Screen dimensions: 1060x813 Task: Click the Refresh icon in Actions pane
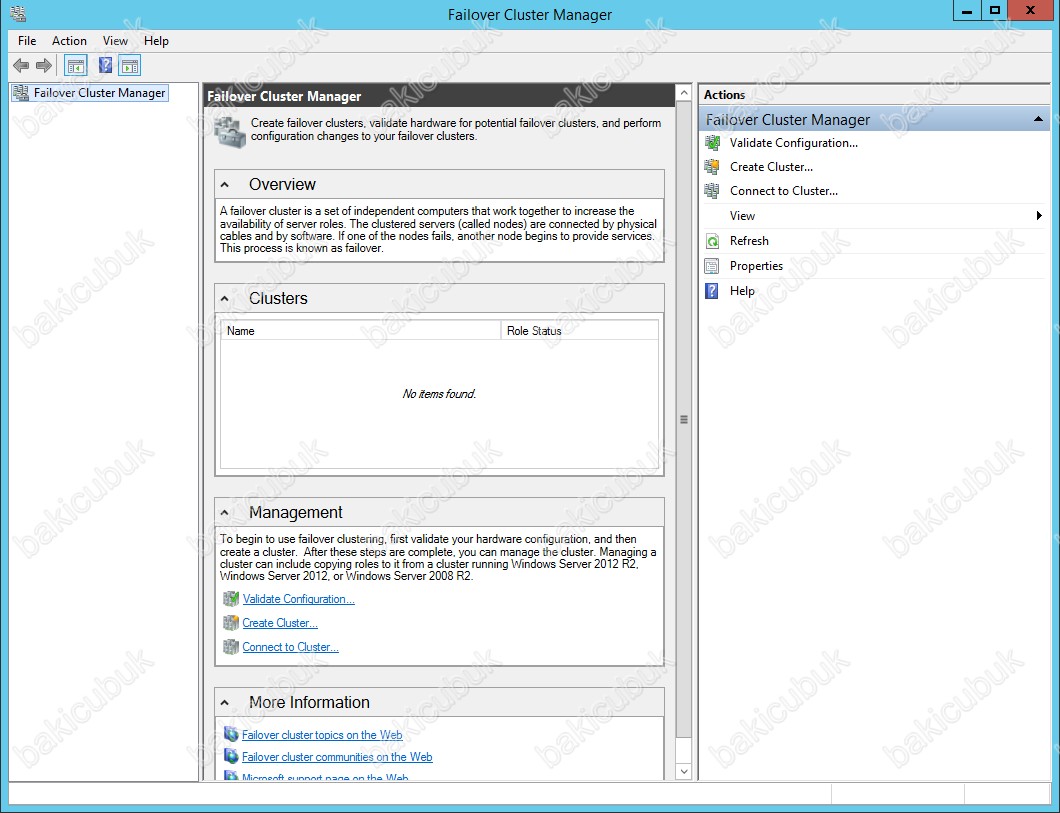tap(712, 241)
